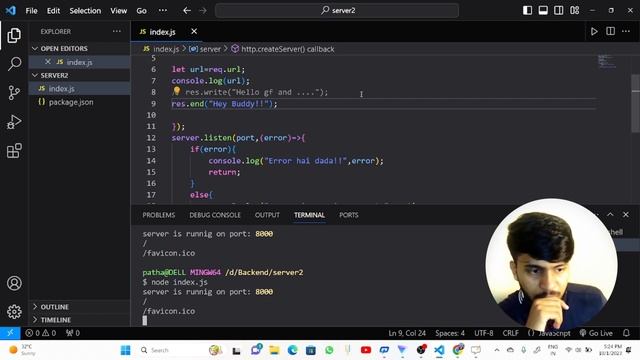This screenshot has width=640, height=360.
Task: Click the Run Code play button
Action: (x=594, y=31)
